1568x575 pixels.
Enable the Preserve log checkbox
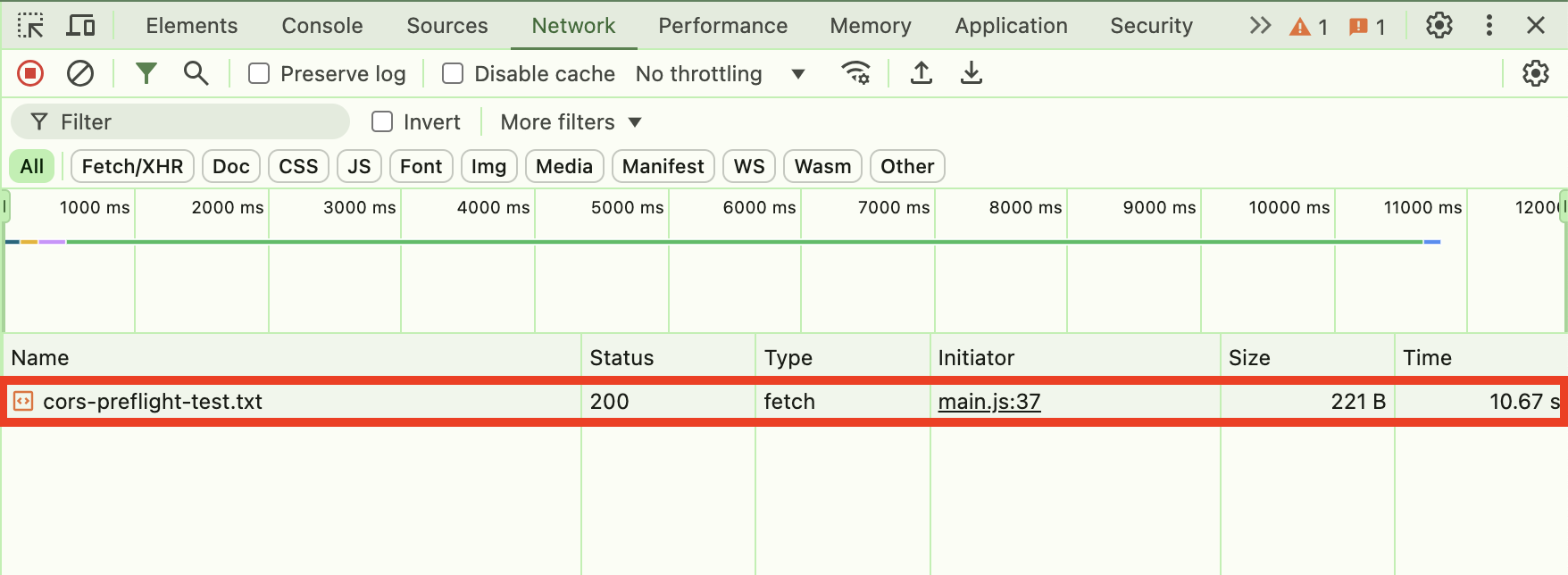click(x=259, y=73)
